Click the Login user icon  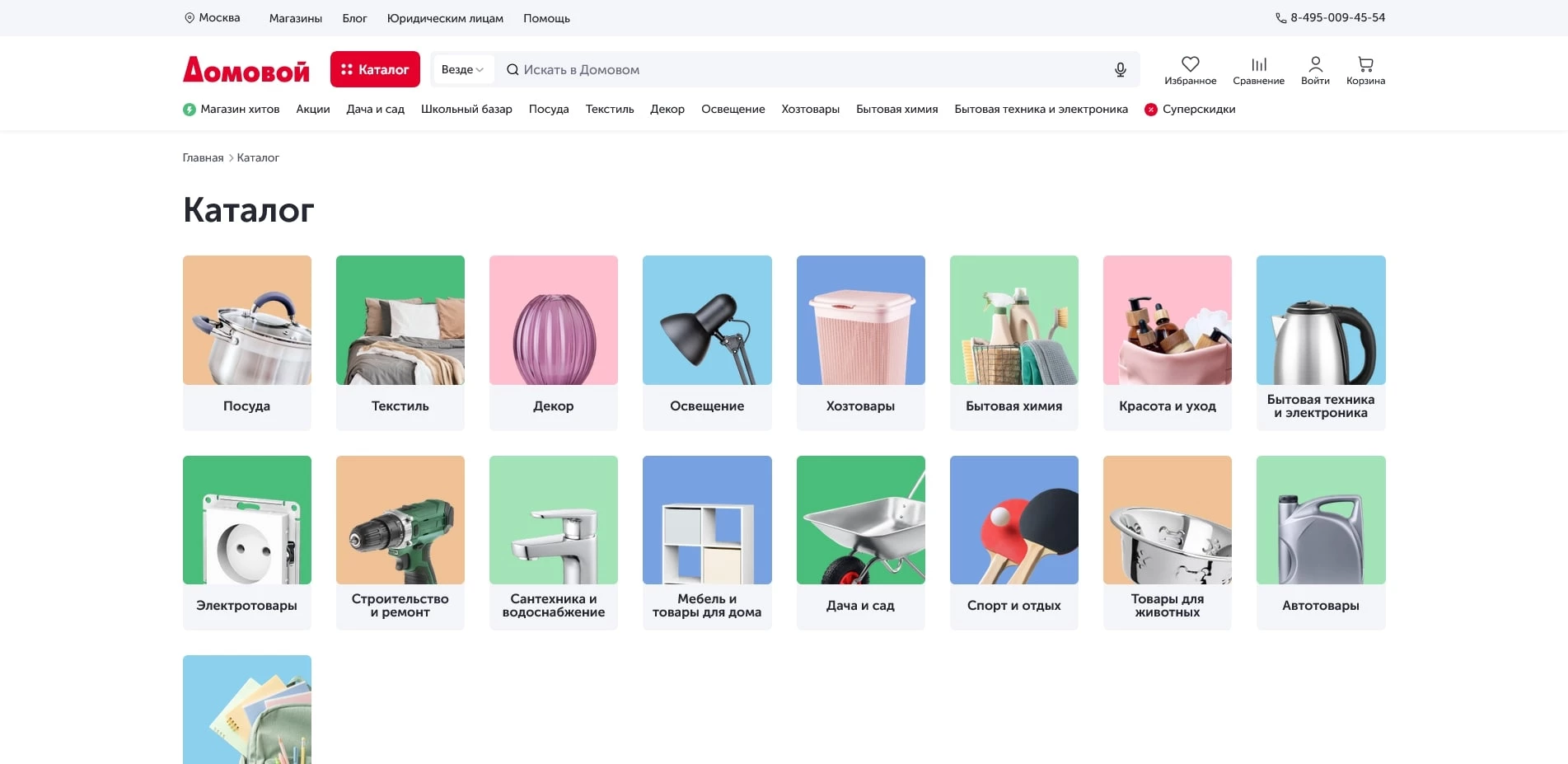point(1315,64)
